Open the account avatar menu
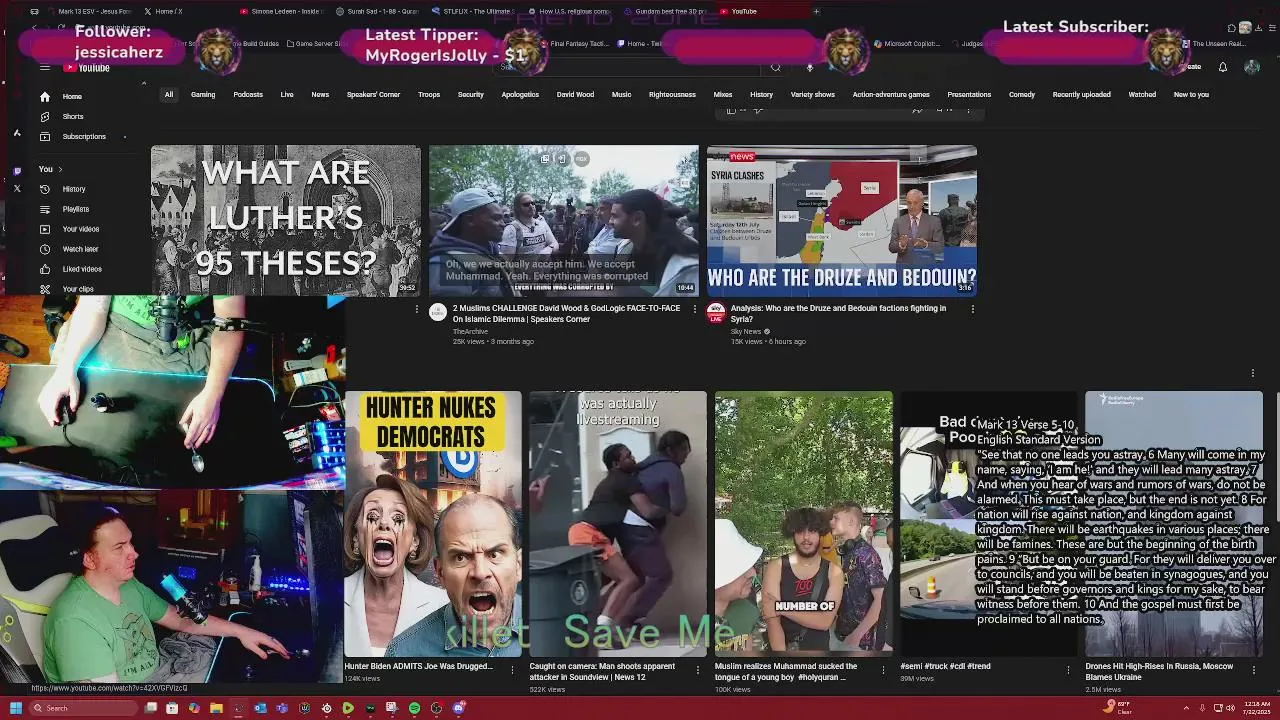Screen dimensions: 1280x720 coord(1252,67)
